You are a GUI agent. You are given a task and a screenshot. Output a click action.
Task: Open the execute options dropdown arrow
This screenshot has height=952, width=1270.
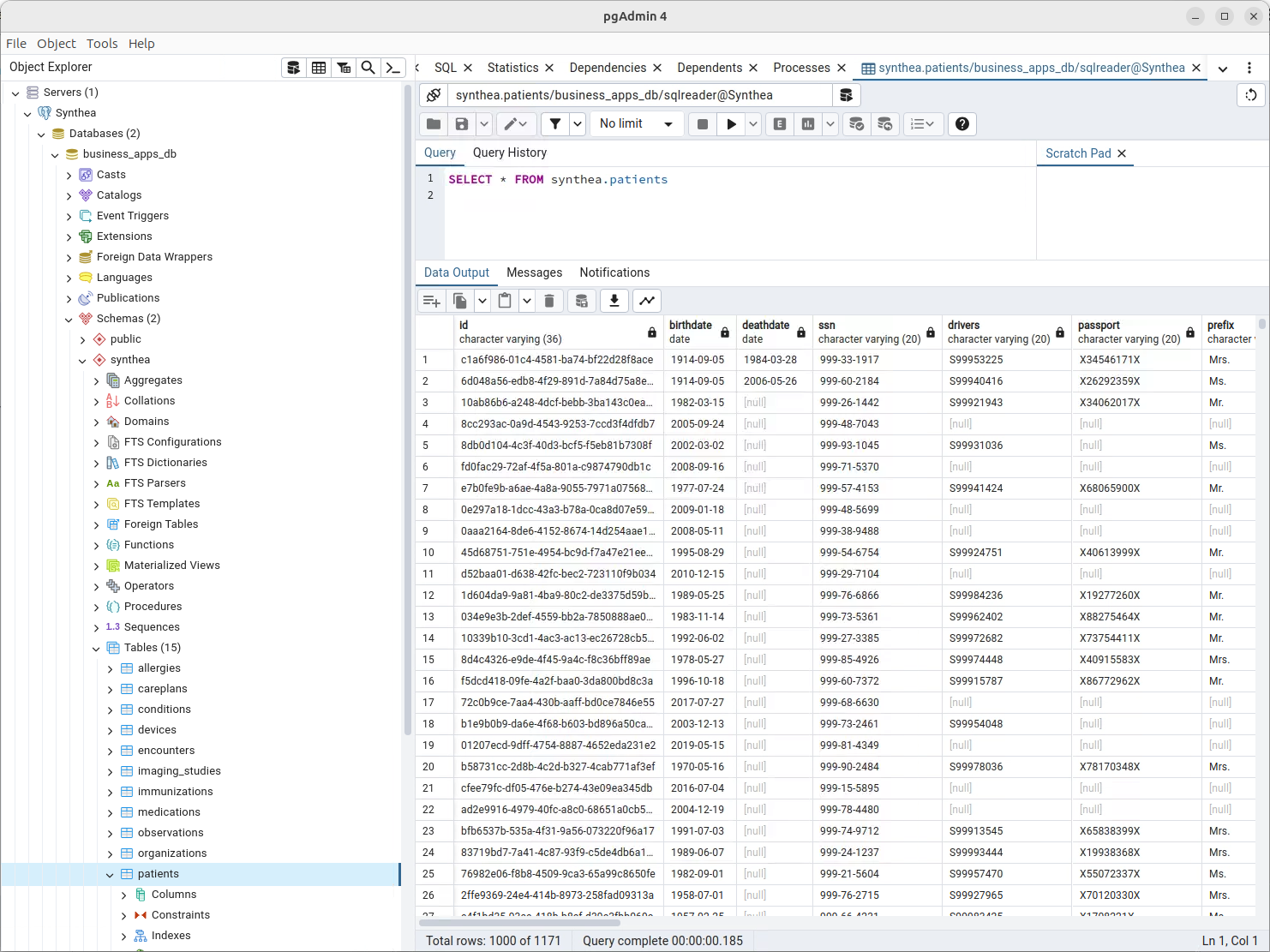click(753, 124)
